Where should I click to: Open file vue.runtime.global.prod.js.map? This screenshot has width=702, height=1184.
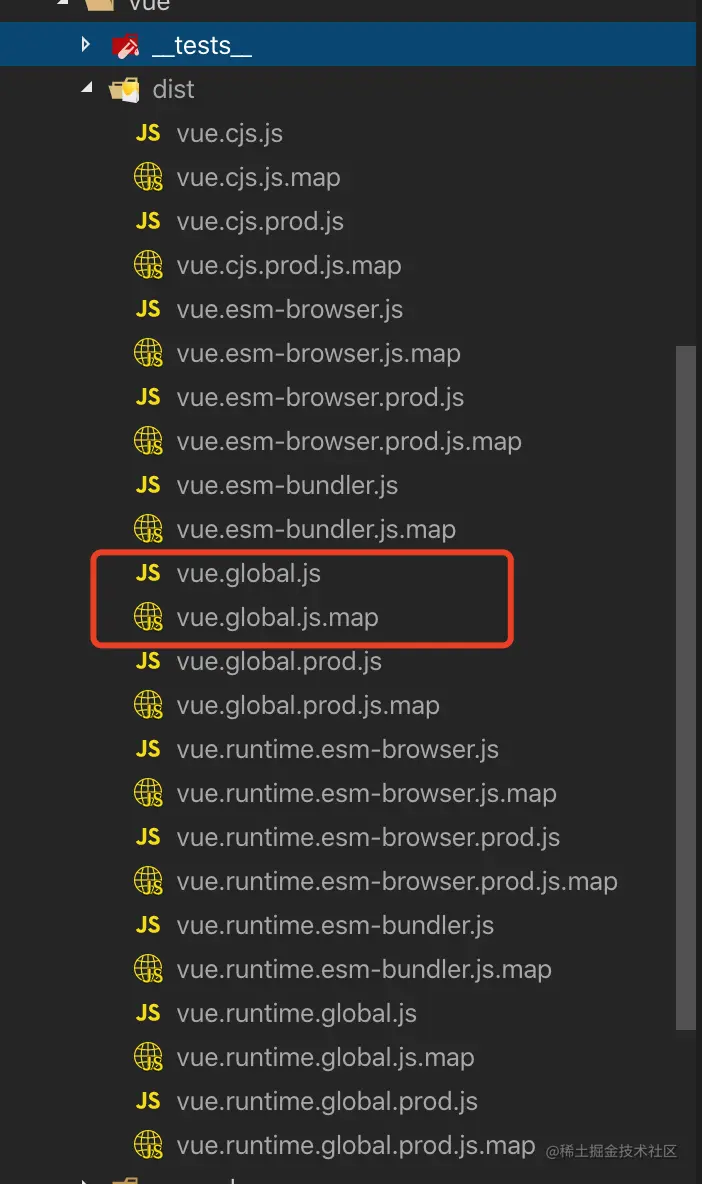point(356,1145)
